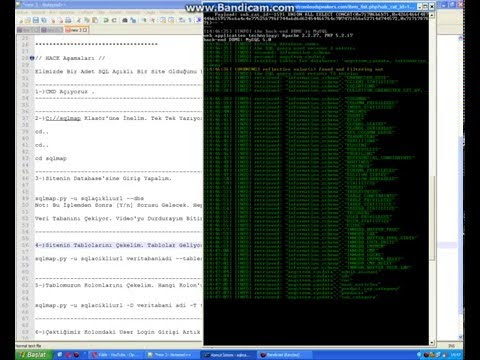Switch to the second Notepad++ document tab

coord(52,30)
